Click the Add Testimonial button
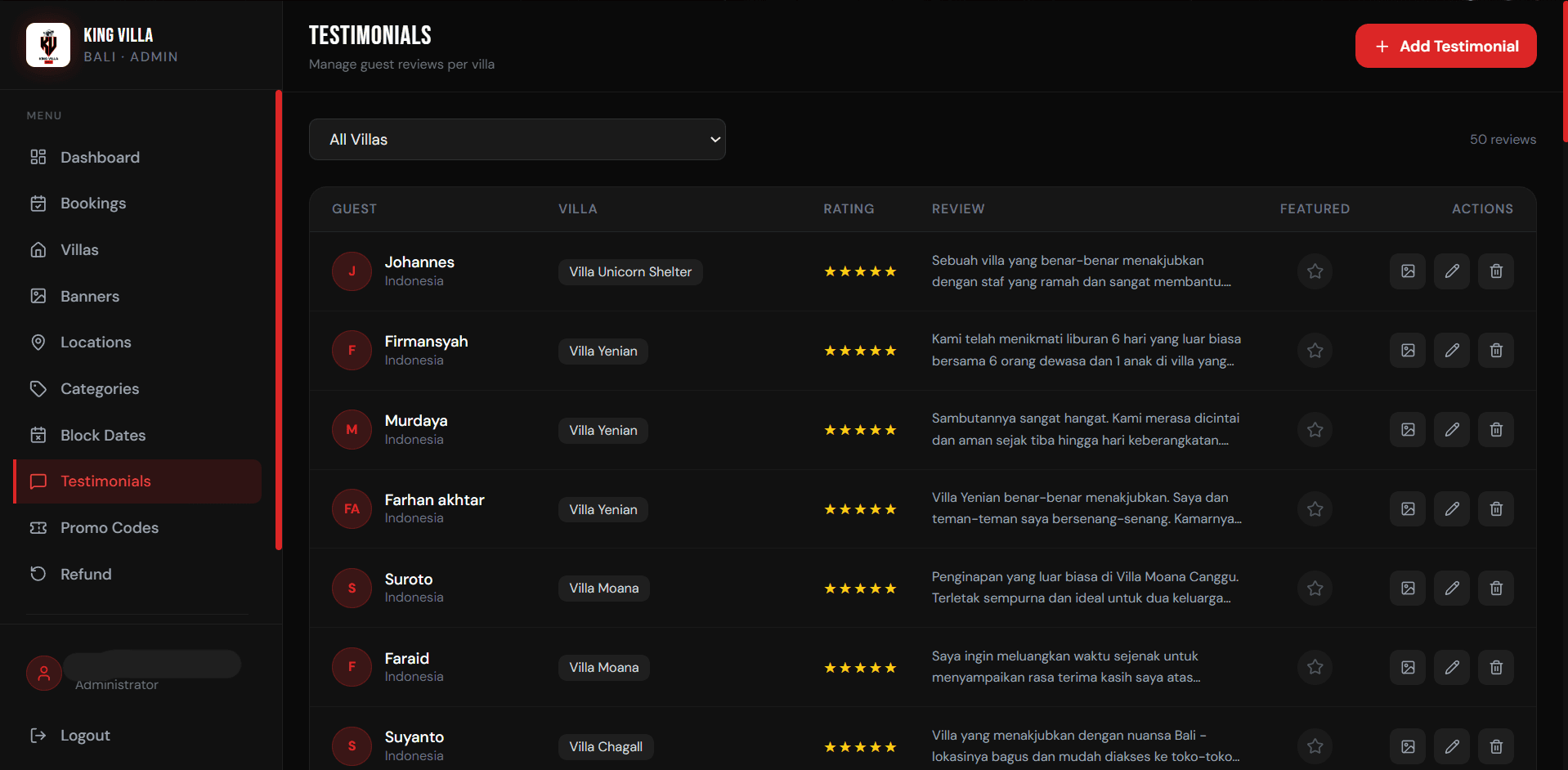Viewport: 1568px width, 770px height. [1445, 46]
